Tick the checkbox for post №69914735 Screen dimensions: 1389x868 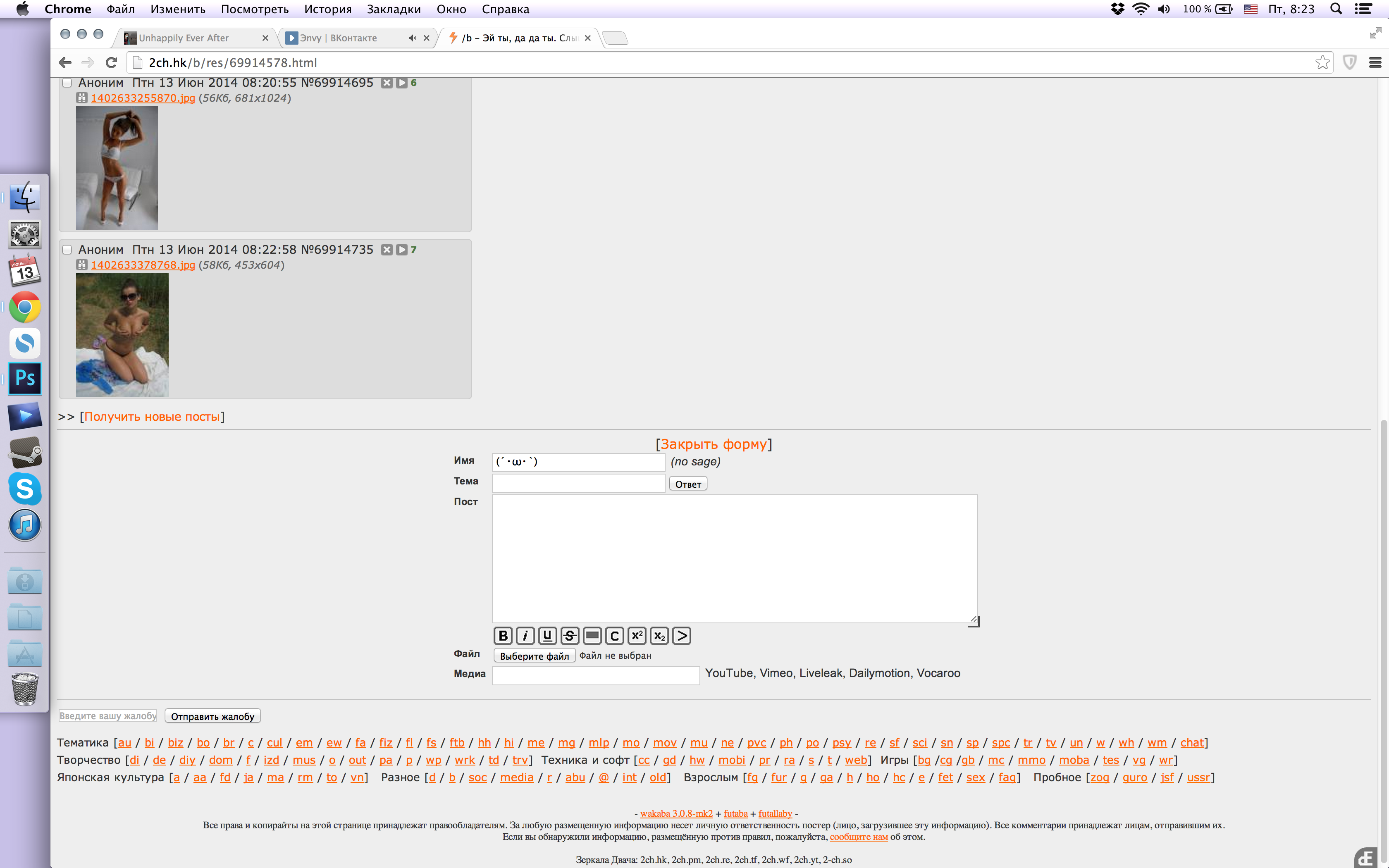point(67,250)
